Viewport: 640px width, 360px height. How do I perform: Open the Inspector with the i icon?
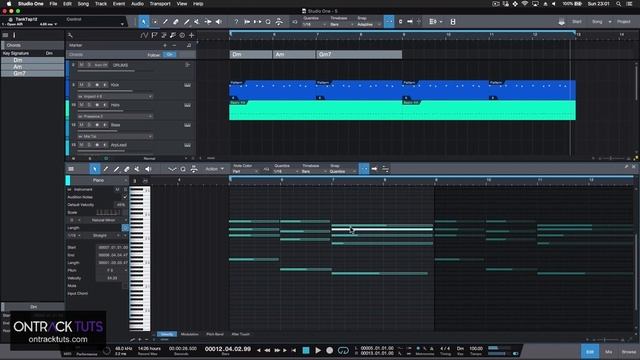point(14,35)
